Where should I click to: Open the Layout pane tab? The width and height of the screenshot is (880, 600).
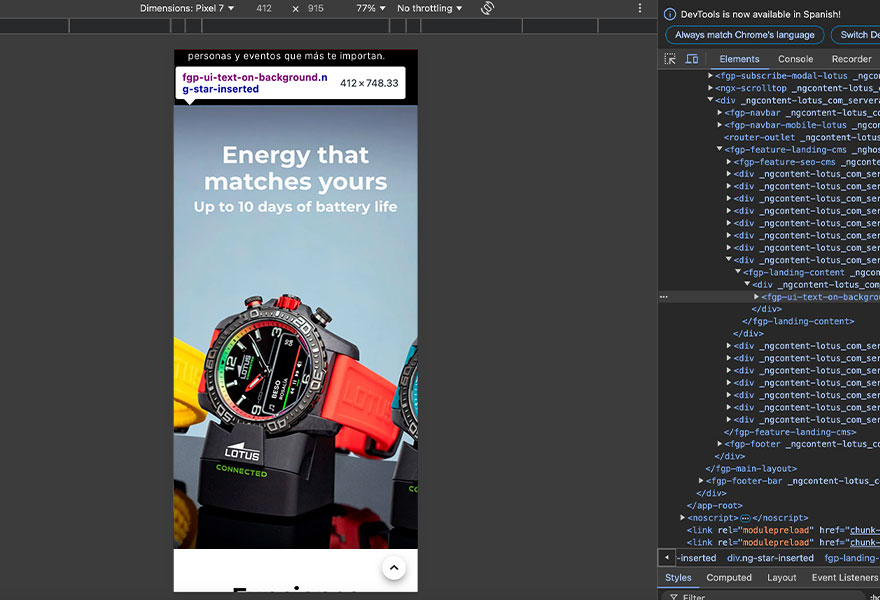pos(781,578)
